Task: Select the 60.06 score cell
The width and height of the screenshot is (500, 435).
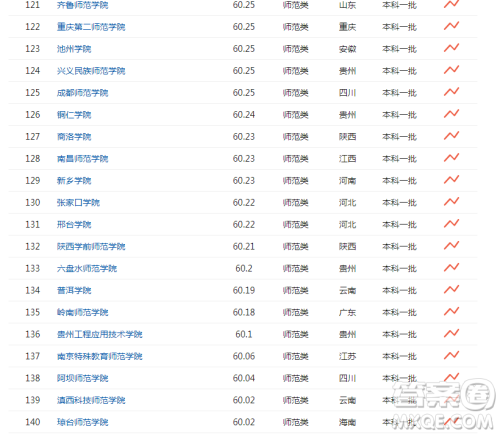Action: [x=244, y=356]
